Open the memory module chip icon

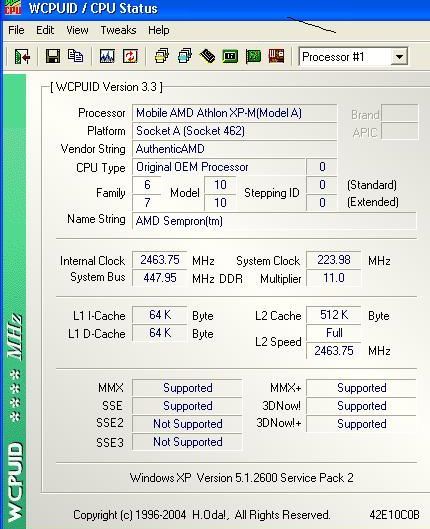[207, 56]
